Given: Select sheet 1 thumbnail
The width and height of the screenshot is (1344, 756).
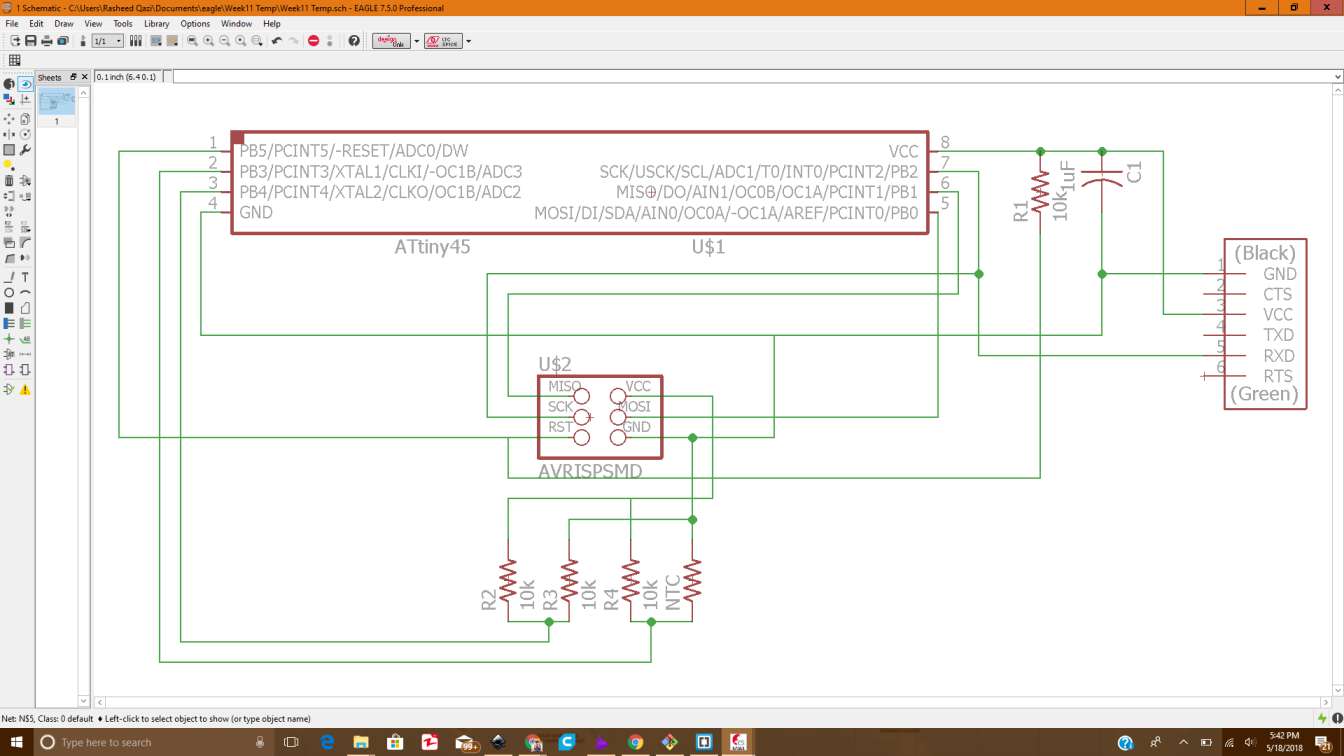Looking at the screenshot, I should tap(56, 101).
